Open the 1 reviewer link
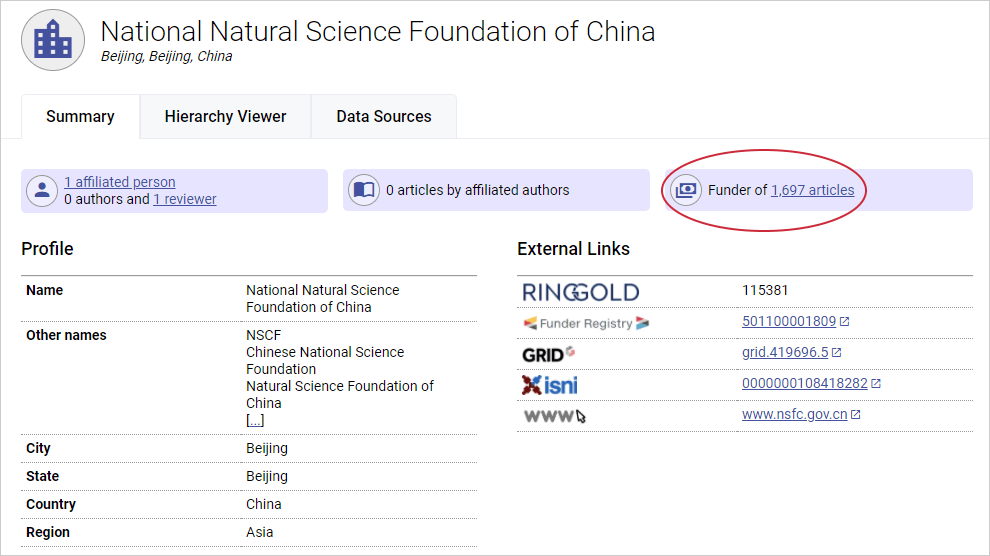This screenshot has width=990, height=556. point(185,199)
